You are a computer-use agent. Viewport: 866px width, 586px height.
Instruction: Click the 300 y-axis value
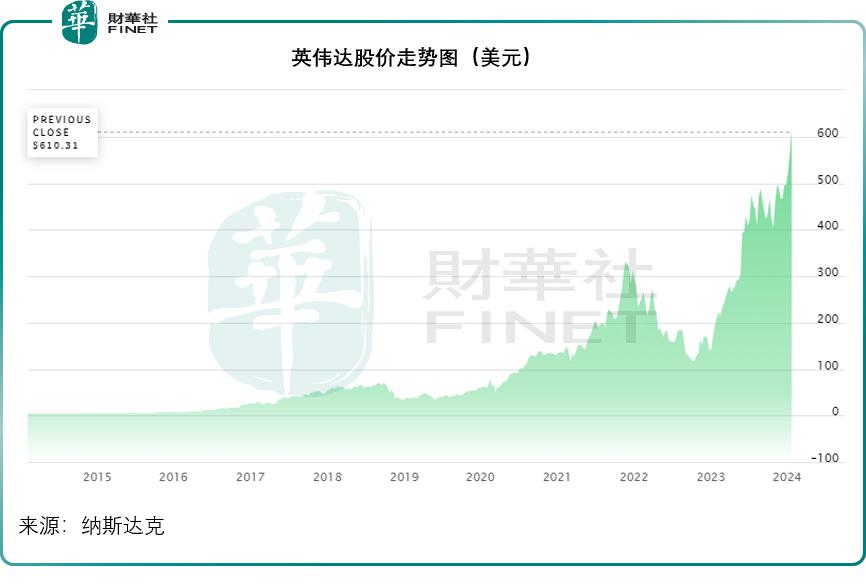pyautogui.click(x=828, y=272)
